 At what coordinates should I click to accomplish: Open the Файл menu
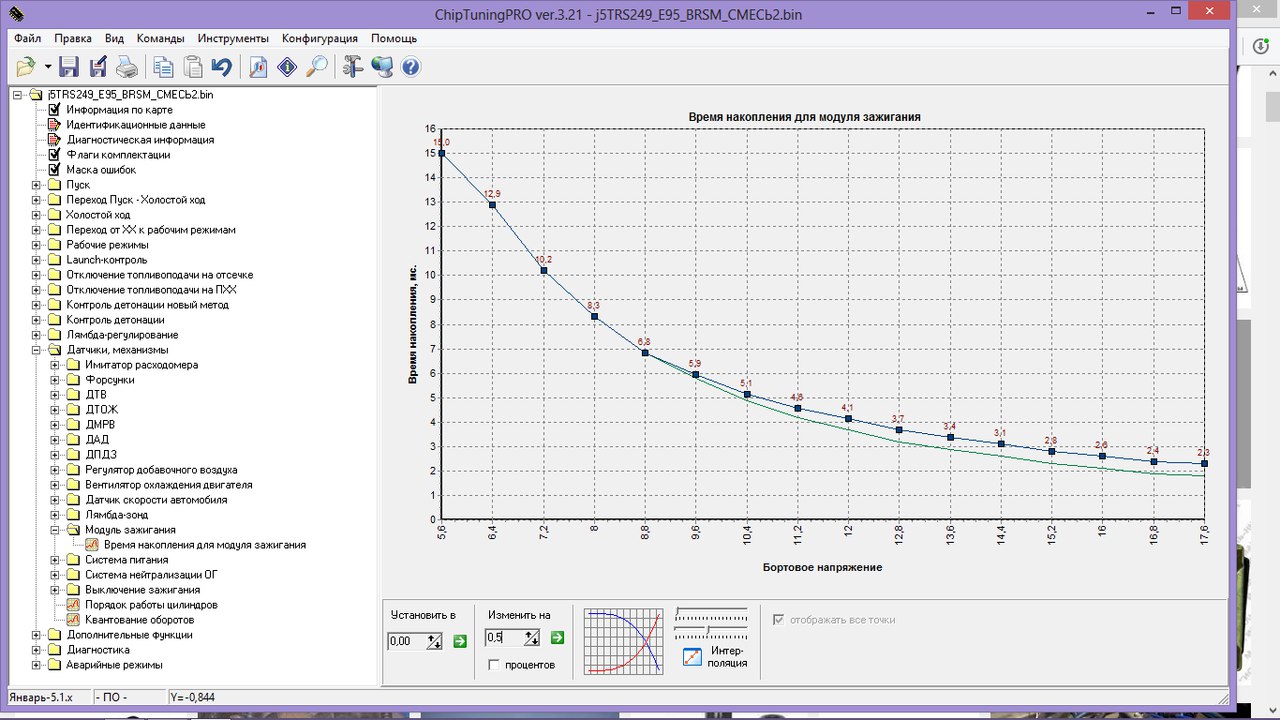[x=28, y=38]
